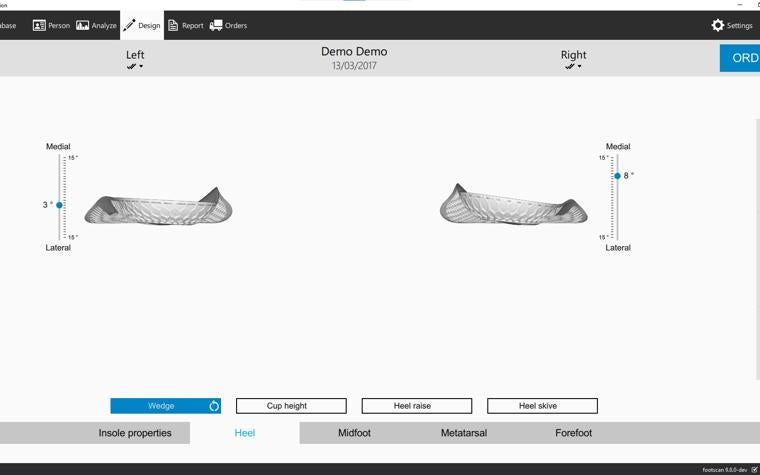Click the Lateral label of left slider
This screenshot has width=760, height=475.
pyautogui.click(x=58, y=248)
